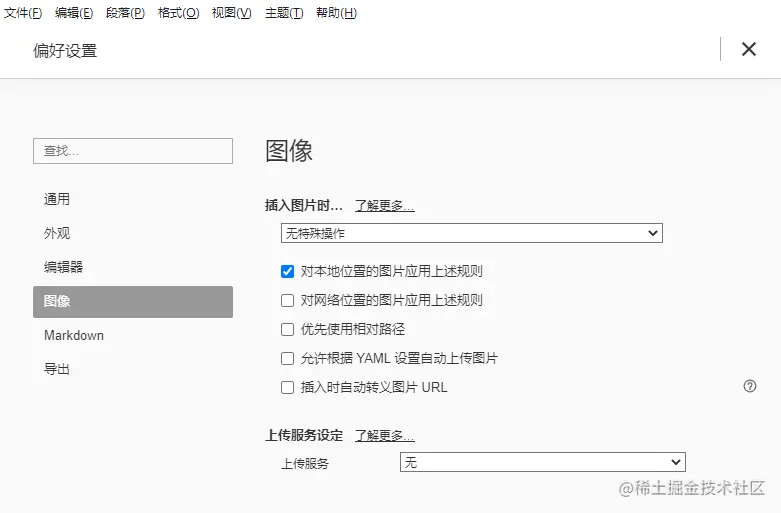Image resolution: width=781 pixels, height=513 pixels.
Task: Select the 导出 settings category
Action: coord(133,369)
